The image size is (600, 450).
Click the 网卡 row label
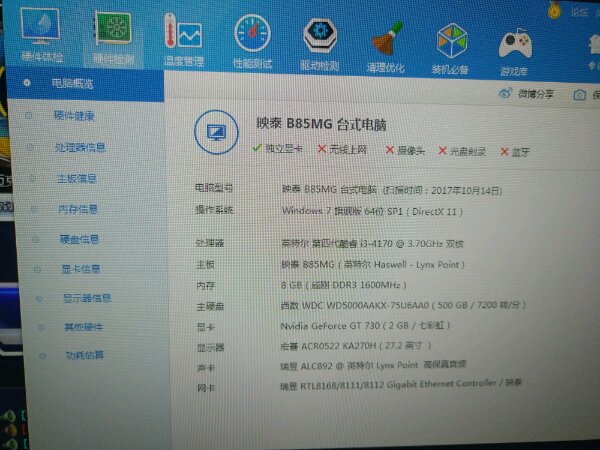click(206, 388)
